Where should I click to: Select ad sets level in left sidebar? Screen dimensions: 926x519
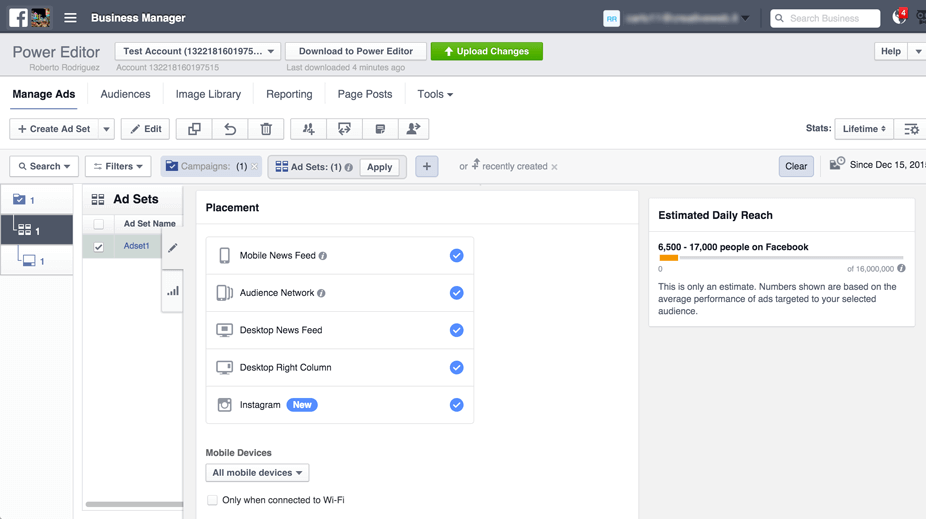pos(37,230)
